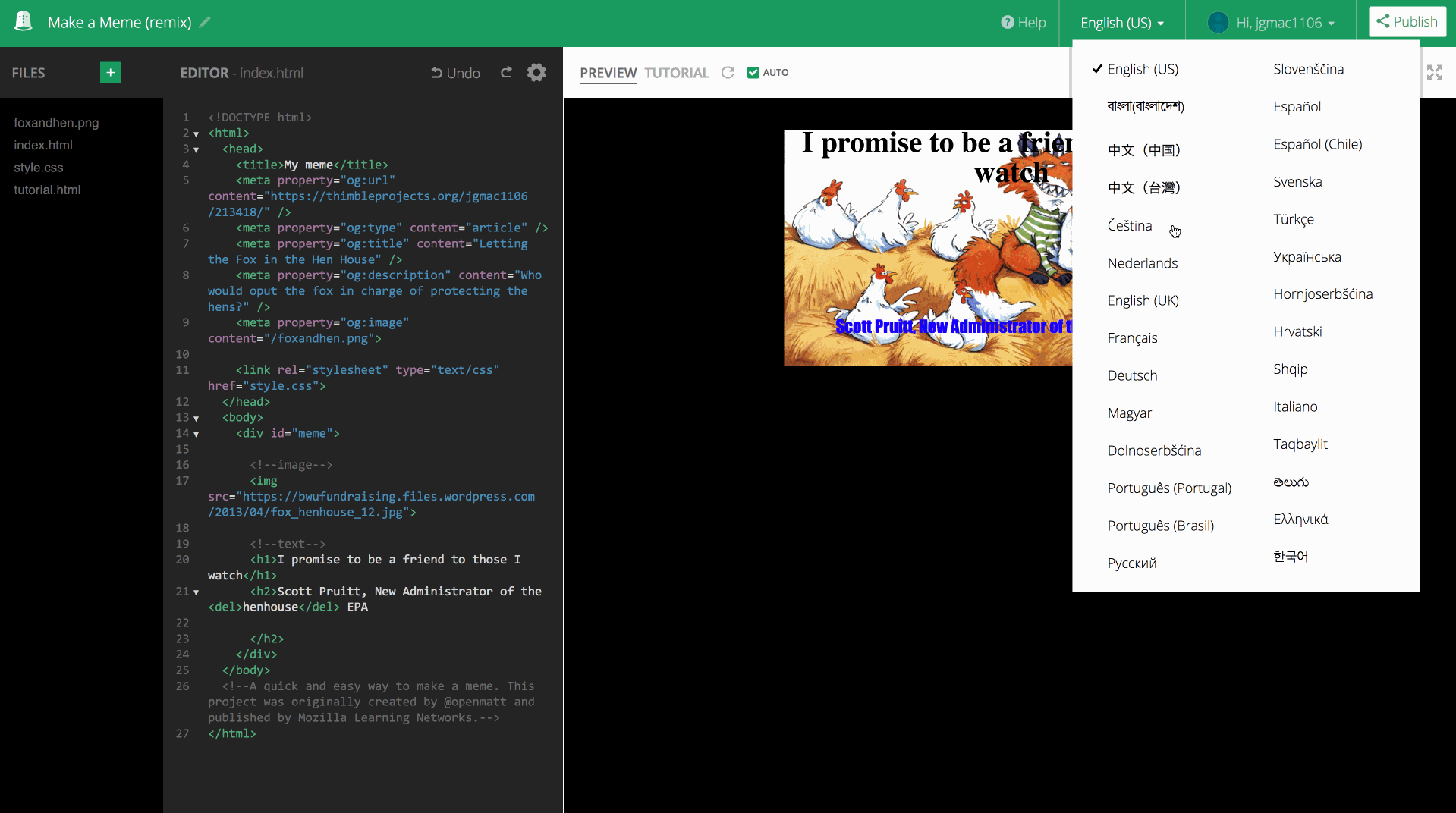The image size is (1456, 813).
Task: Click the pencil icon to rename project
Action: 205,22
